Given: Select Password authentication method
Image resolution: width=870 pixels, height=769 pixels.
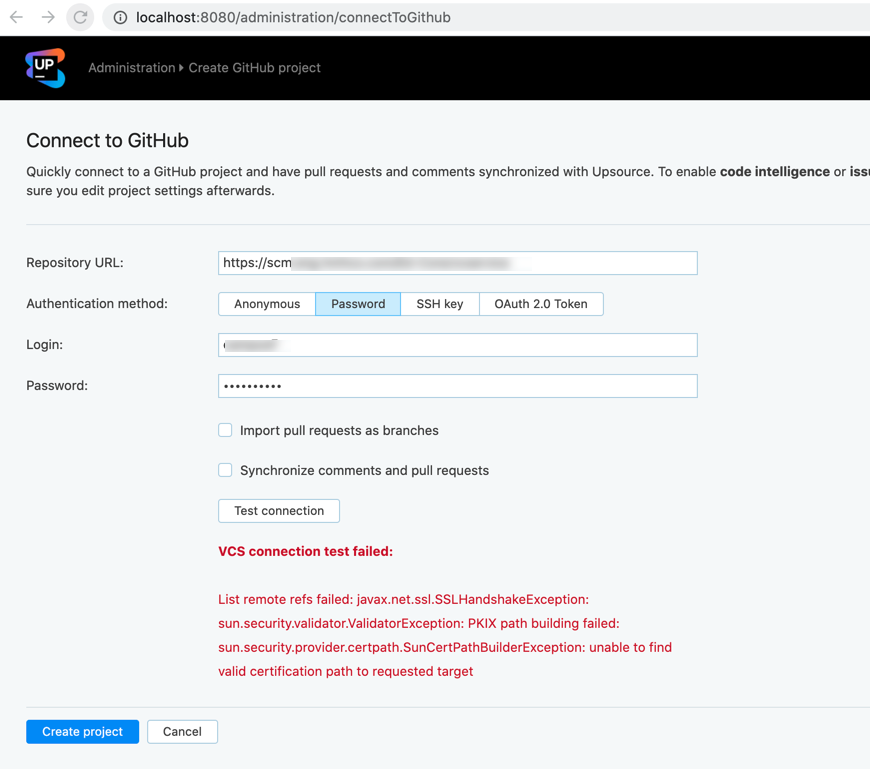Looking at the screenshot, I should 358,304.
